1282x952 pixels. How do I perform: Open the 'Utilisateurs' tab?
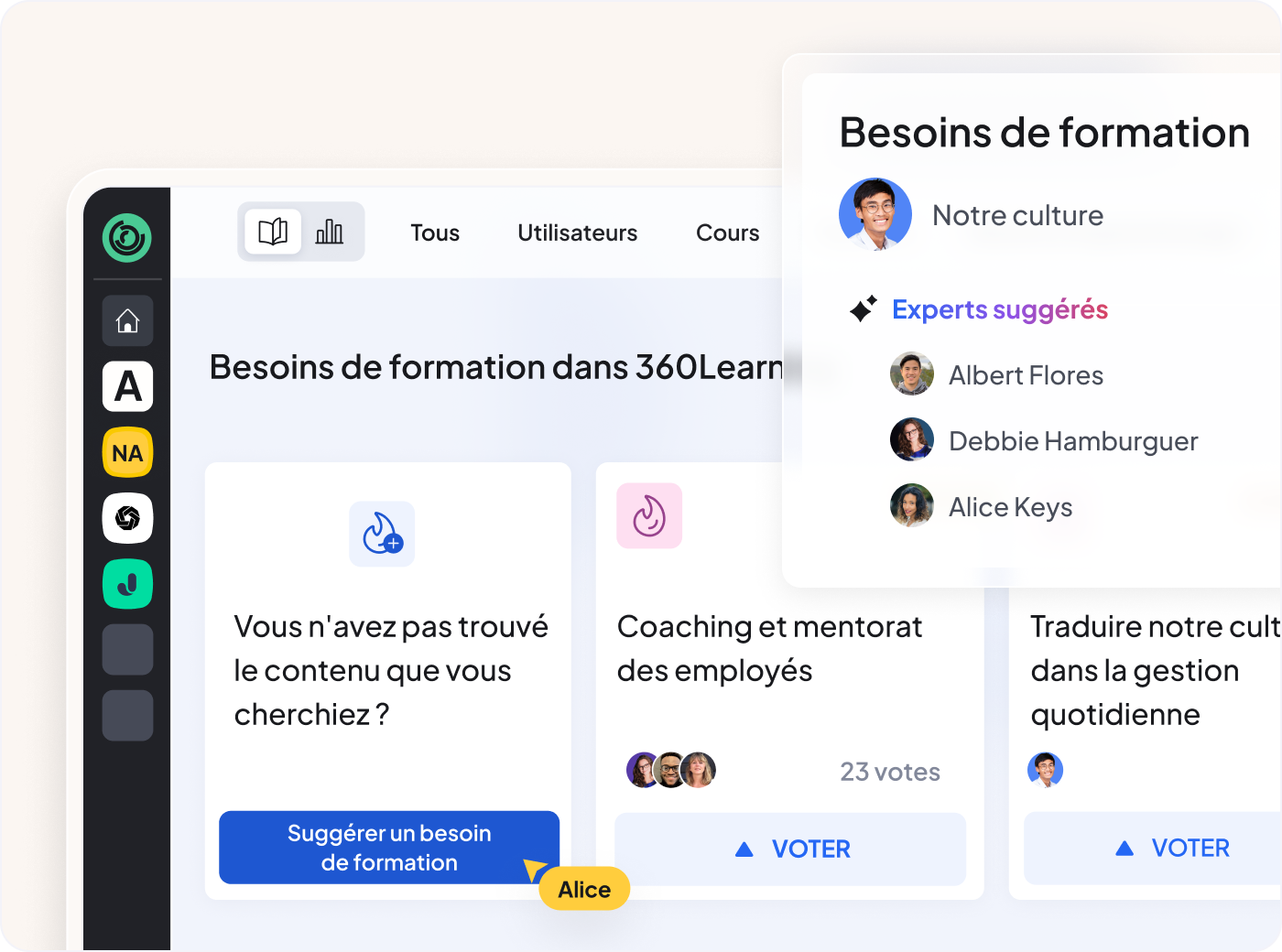[578, 233]
